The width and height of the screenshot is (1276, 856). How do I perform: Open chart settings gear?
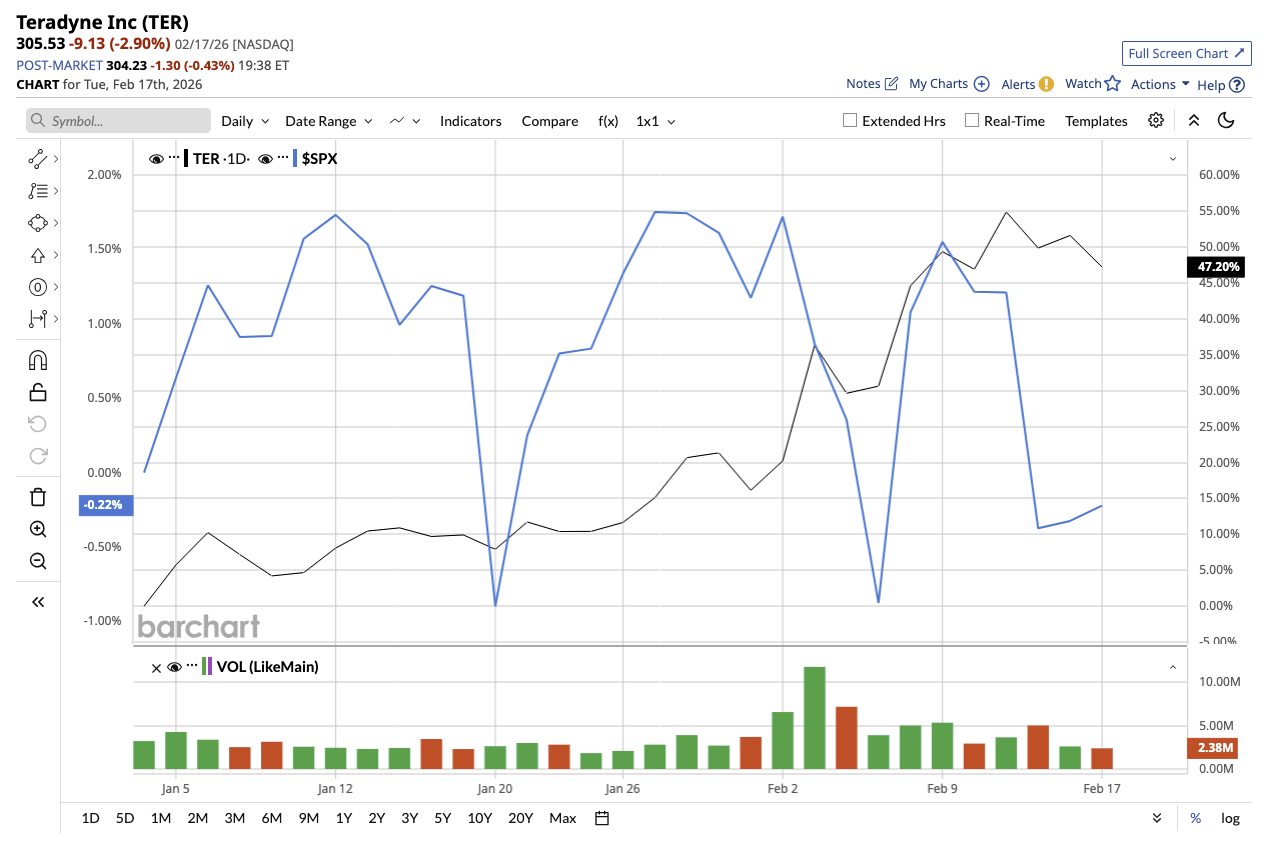(x=1156, y=120)
